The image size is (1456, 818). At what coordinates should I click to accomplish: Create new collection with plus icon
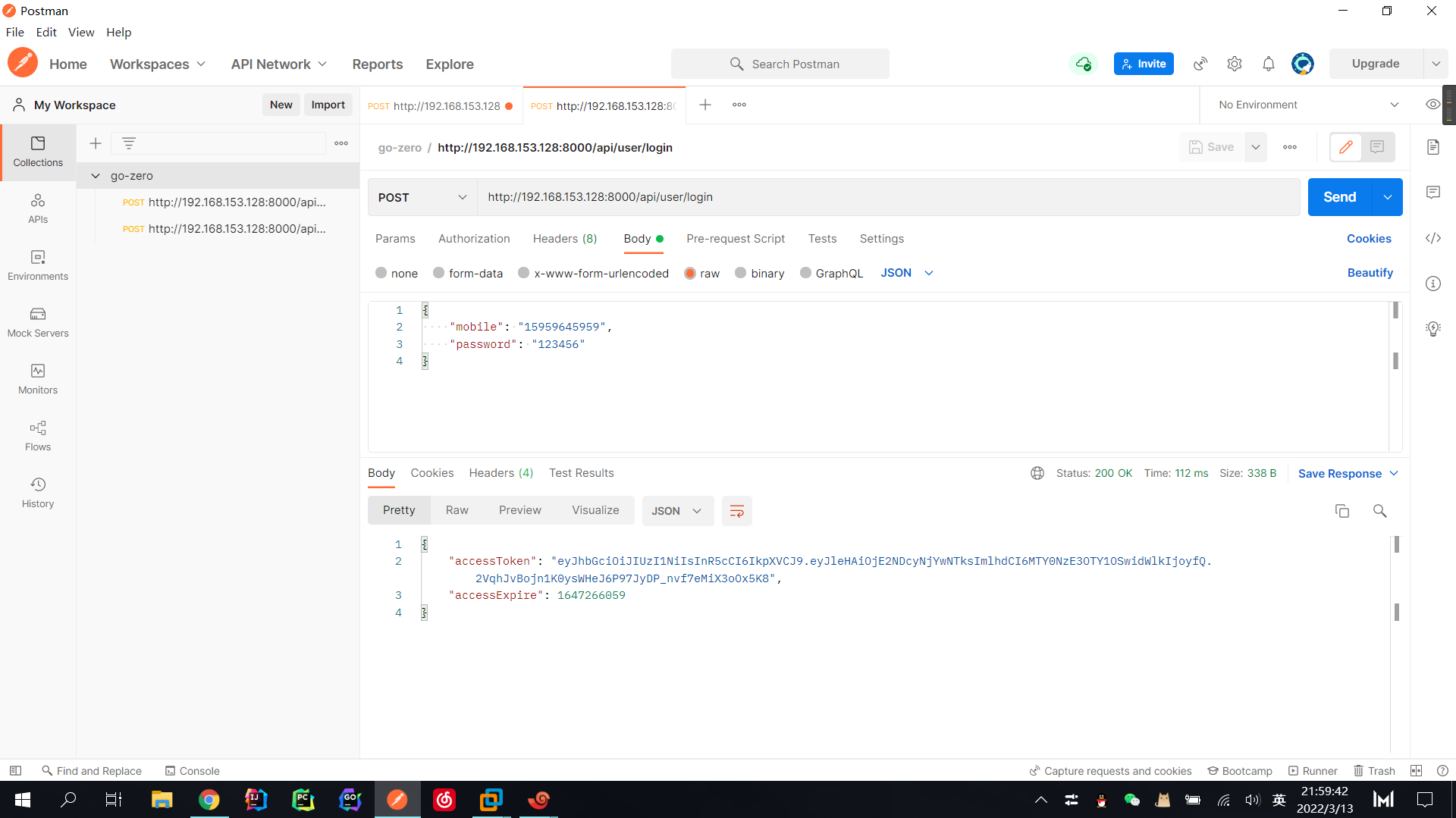(x=96, y=143)
